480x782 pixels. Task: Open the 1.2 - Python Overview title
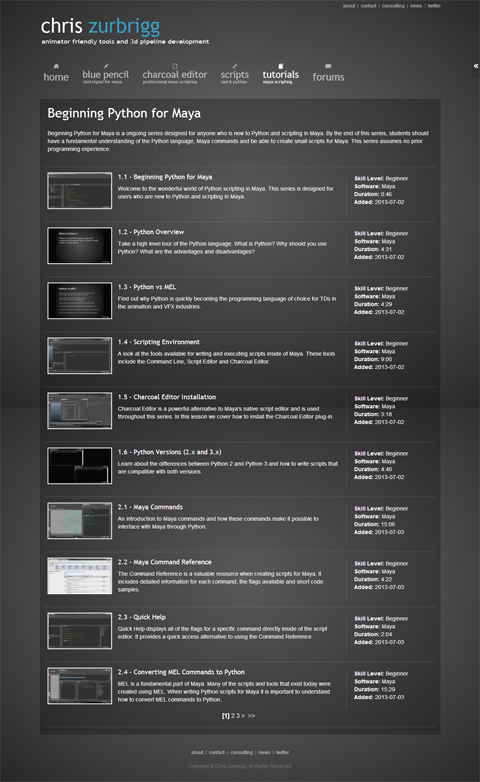pos(151,232)
